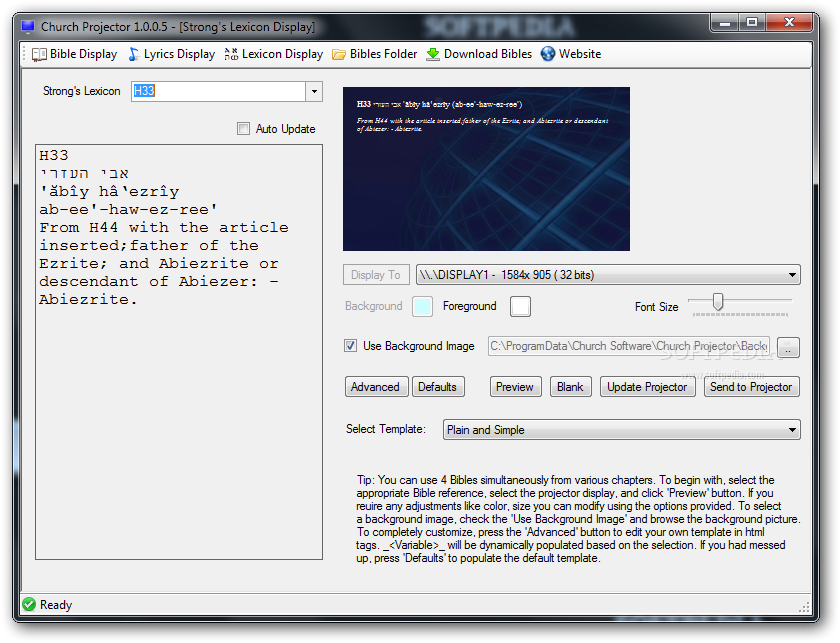Viewport: 840px width, 643px height.
Task: Choose Download Bibles in toolbar
Action: [479, 54]
